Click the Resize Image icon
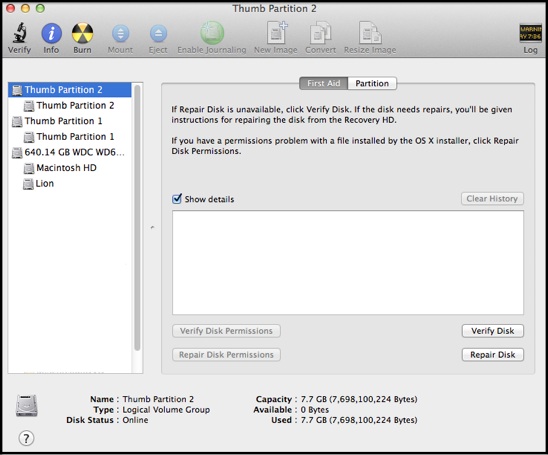 coord(370,33)
